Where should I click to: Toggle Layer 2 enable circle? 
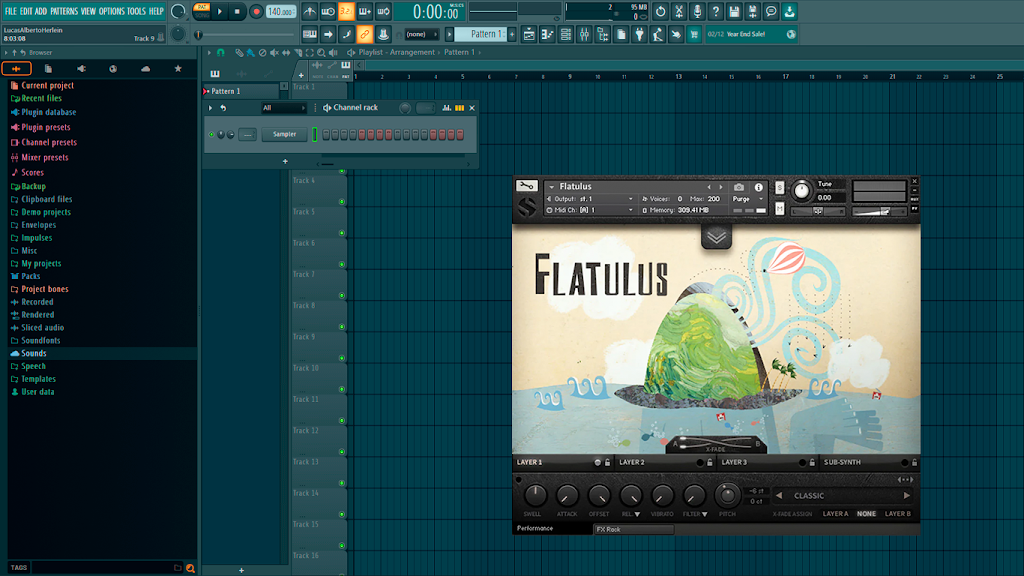tap(699, 462)
